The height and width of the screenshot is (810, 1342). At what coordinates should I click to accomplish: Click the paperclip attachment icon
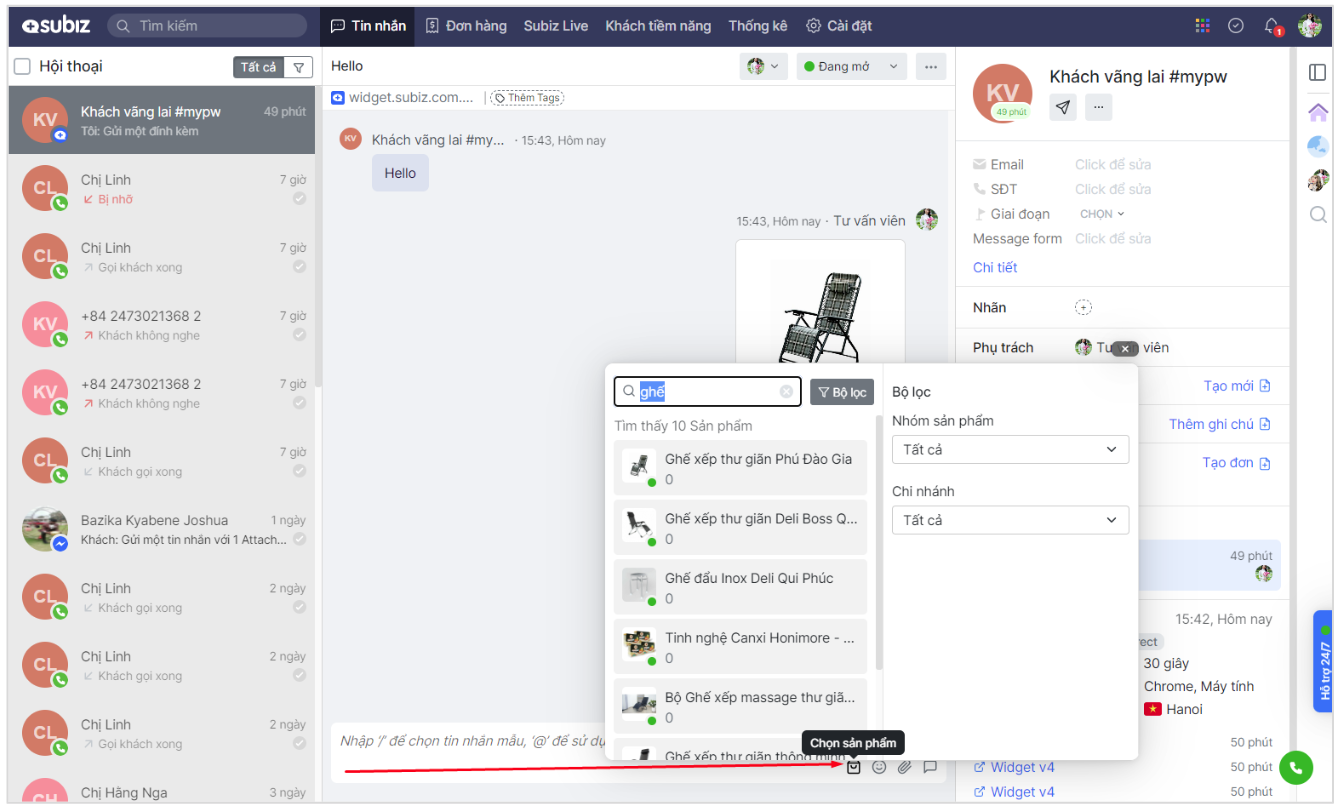pyautogui.click(x=904, y=767)
